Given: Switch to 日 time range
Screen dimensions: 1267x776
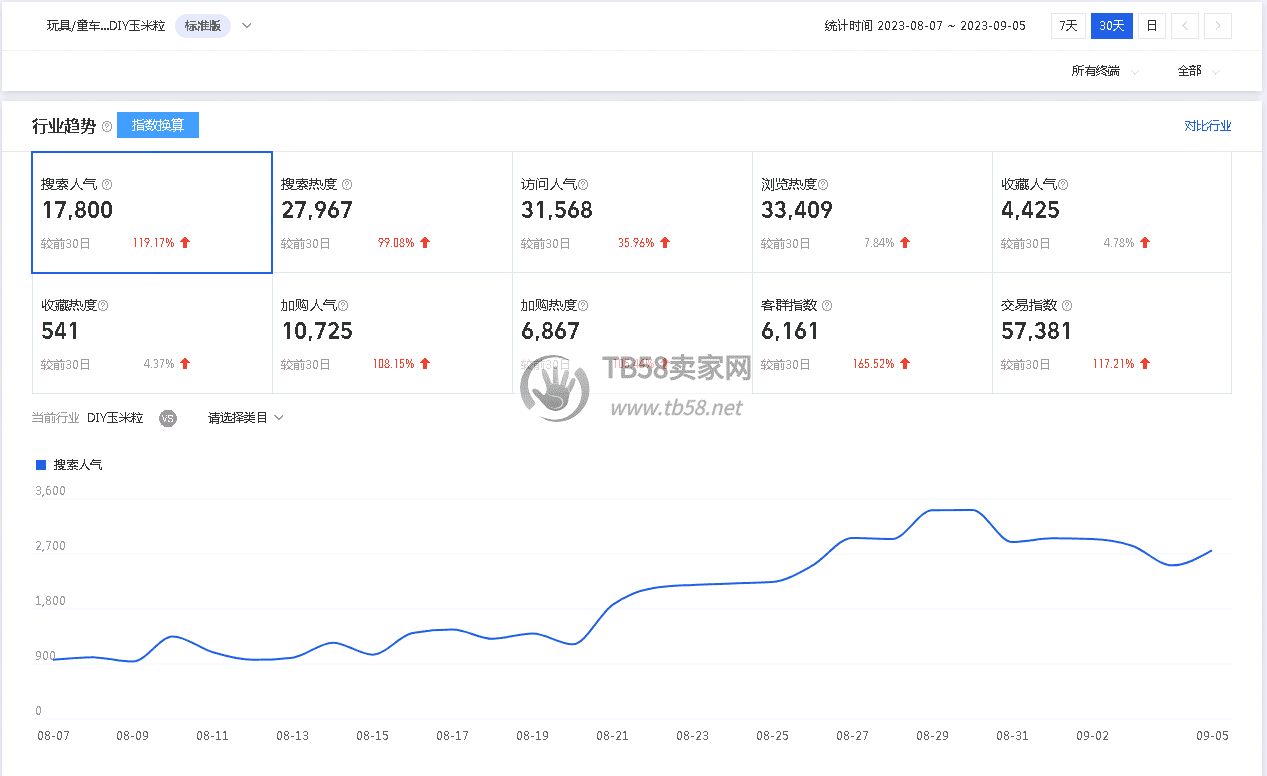Looking at the screenshot, I should point(1152,26).
